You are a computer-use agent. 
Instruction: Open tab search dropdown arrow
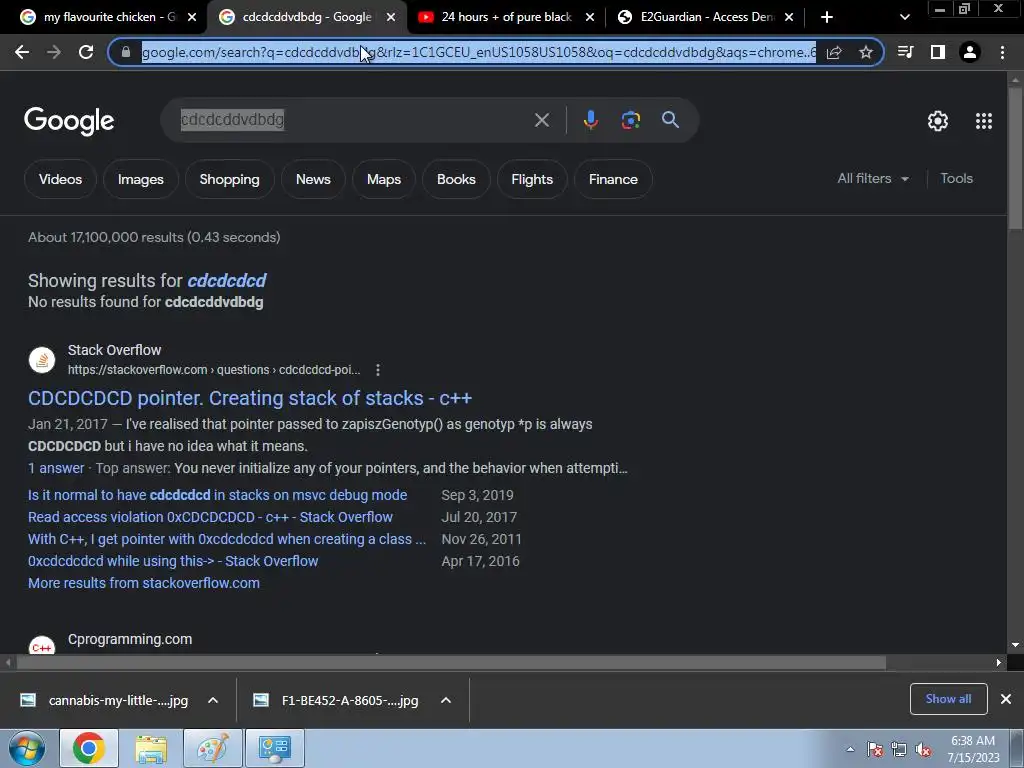click(x=904, y=17)
